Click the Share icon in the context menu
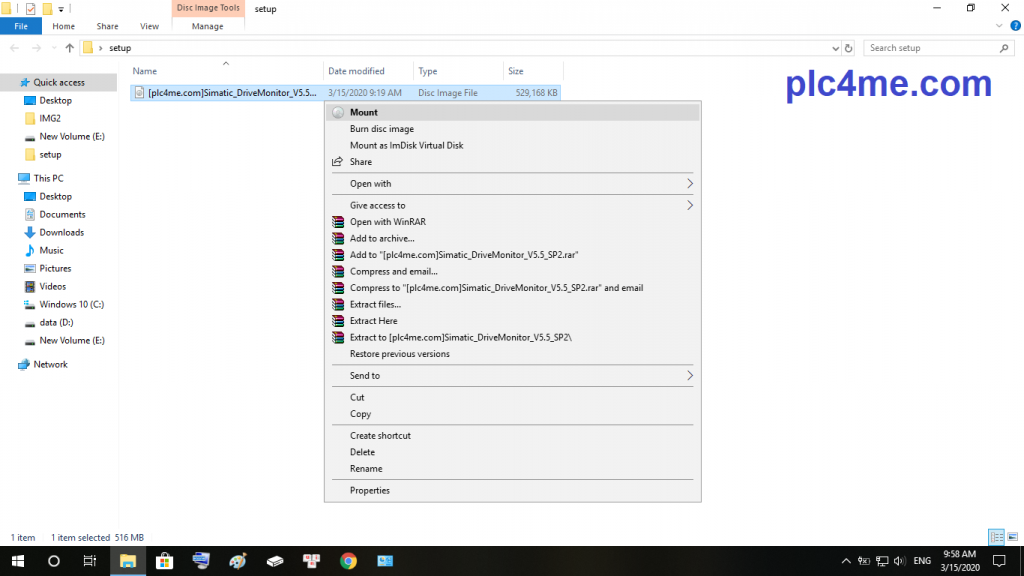 tap(338, 162)
